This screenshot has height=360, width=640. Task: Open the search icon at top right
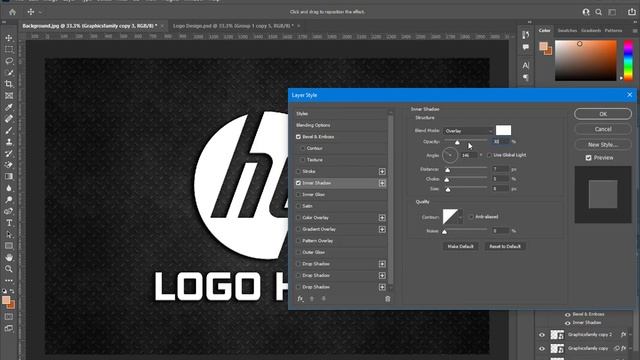[598, 12]
